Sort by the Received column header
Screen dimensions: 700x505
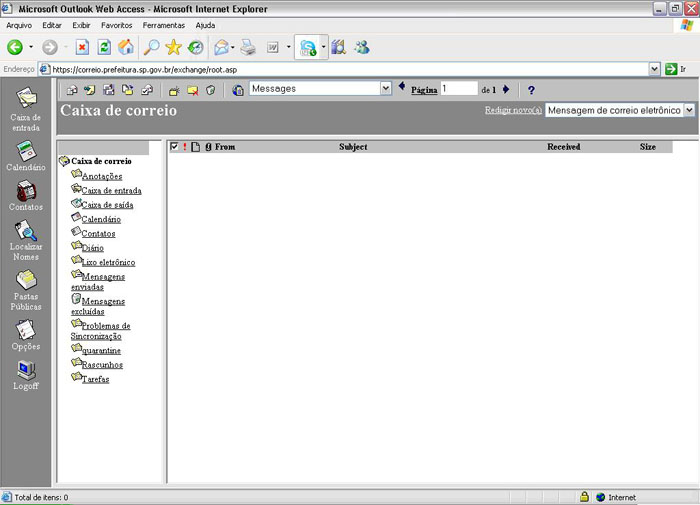click(564, 147)
